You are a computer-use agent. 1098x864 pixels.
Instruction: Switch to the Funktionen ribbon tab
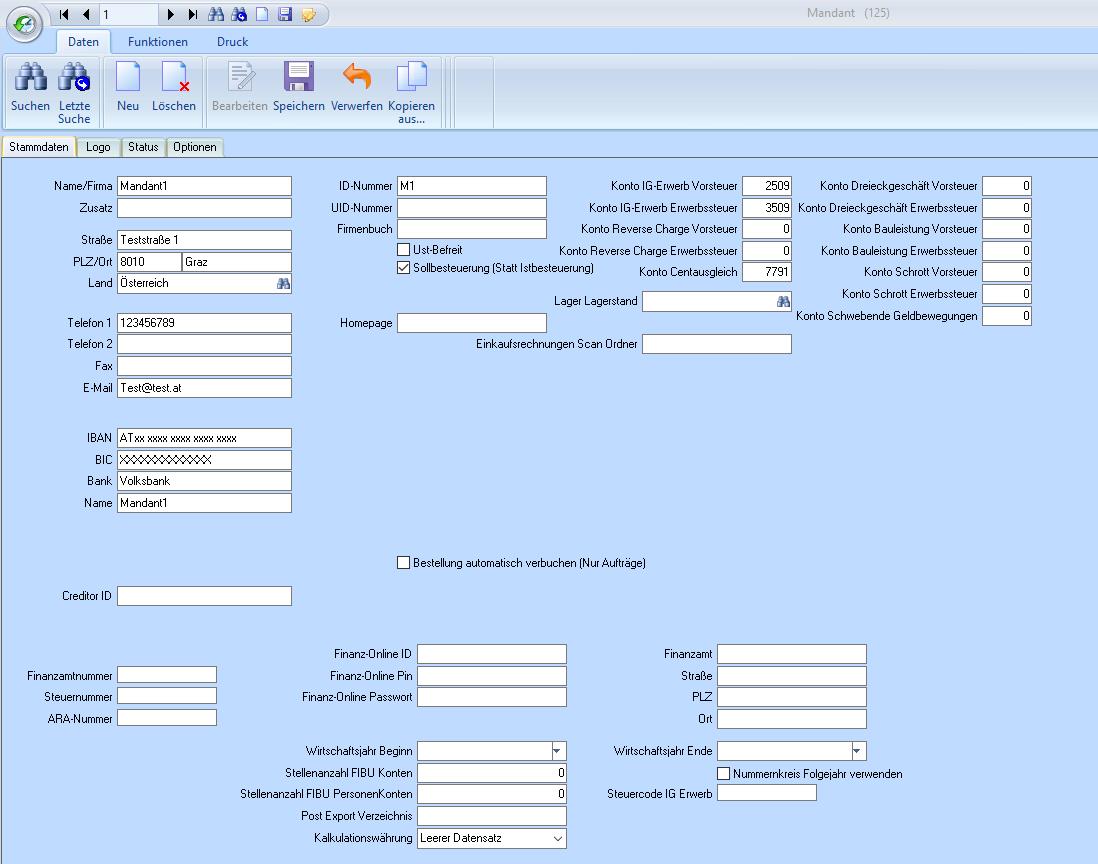tap(158, 42)
